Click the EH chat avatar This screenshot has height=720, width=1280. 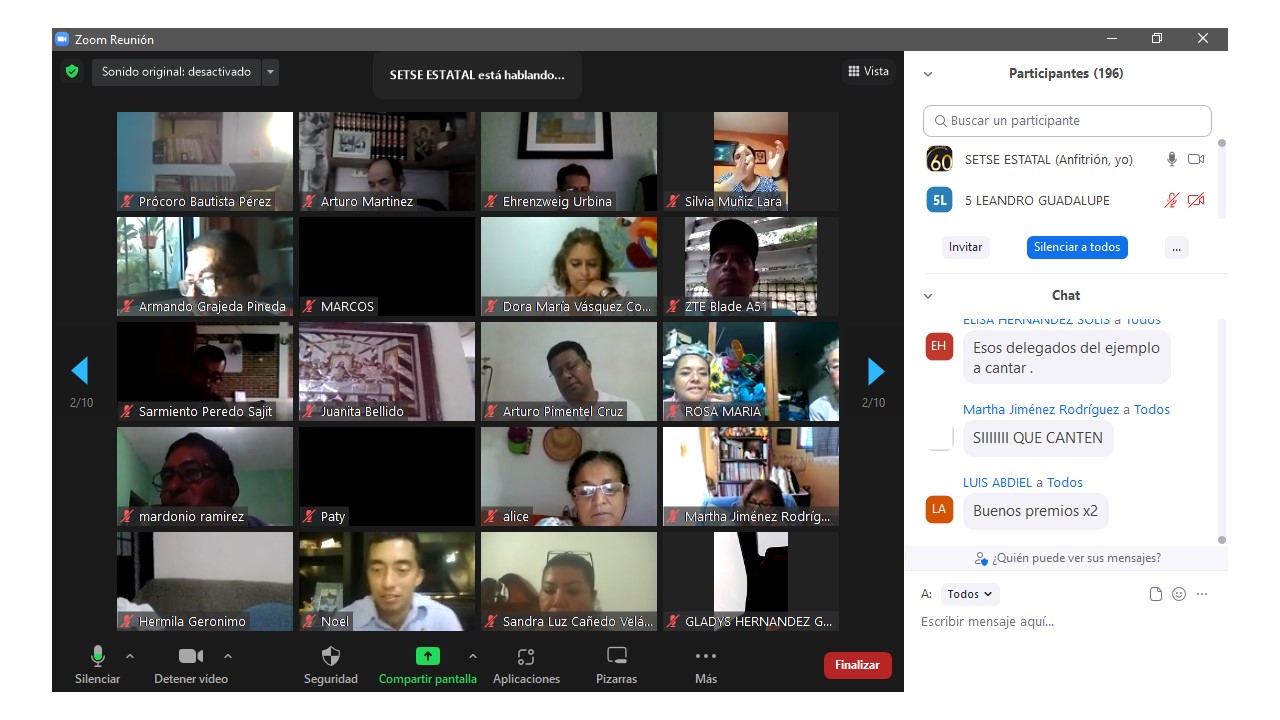[939, 346]
